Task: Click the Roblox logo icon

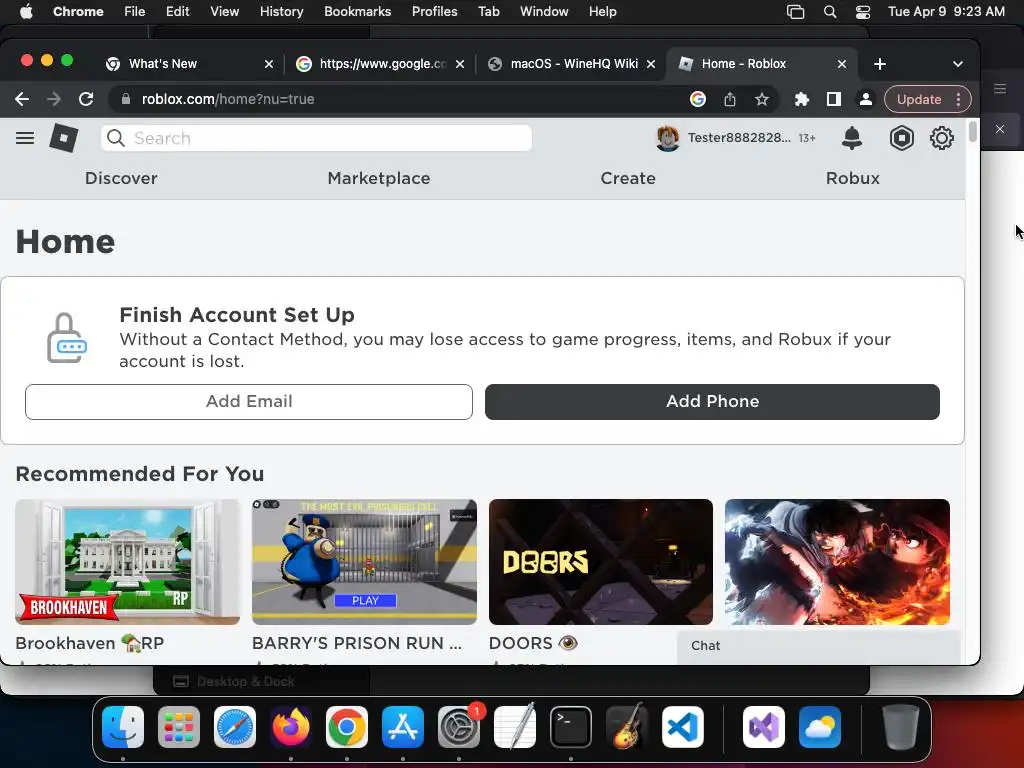Action: [x=63, y=138]
